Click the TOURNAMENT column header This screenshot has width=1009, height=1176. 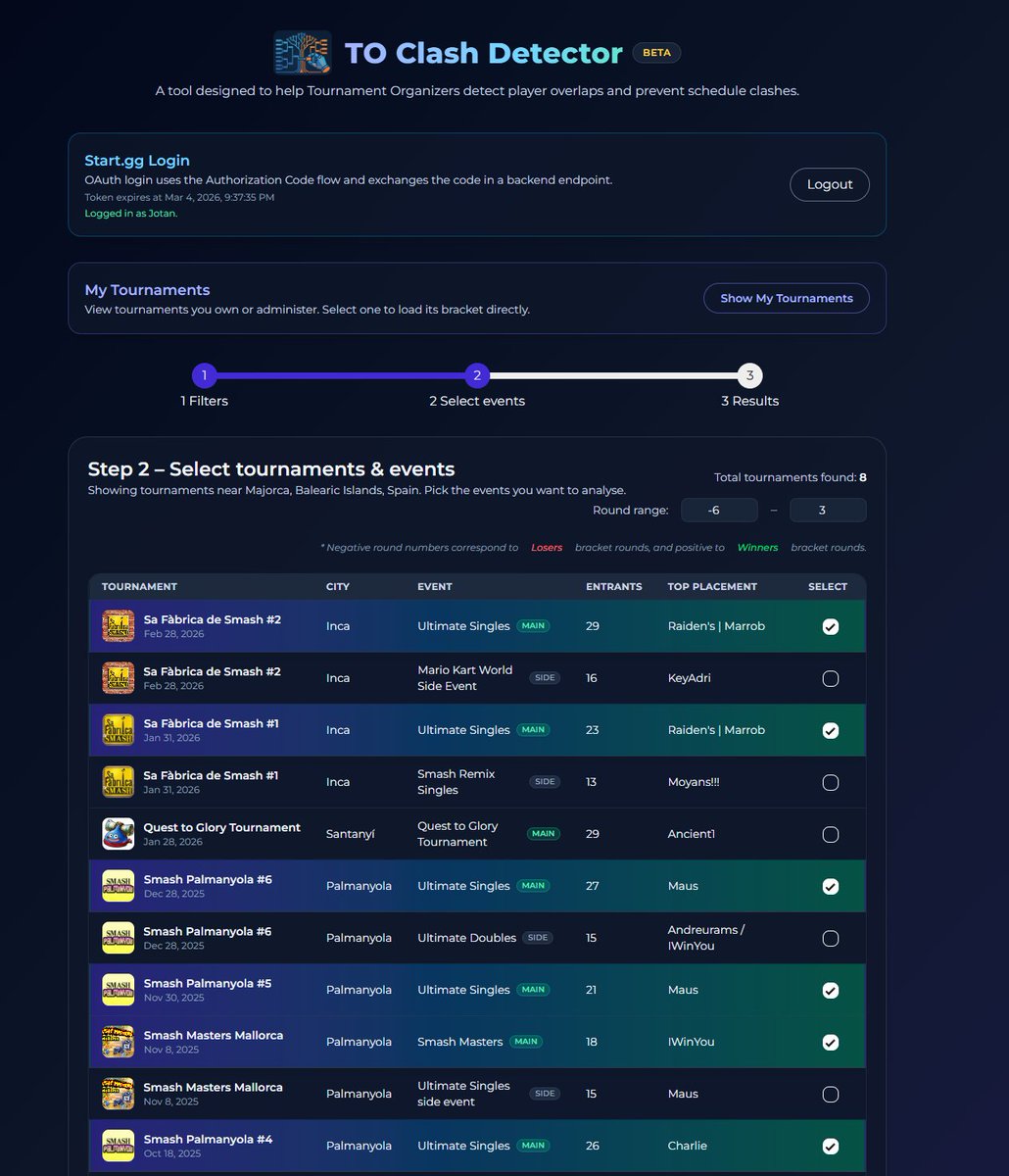tap(139, 586)
